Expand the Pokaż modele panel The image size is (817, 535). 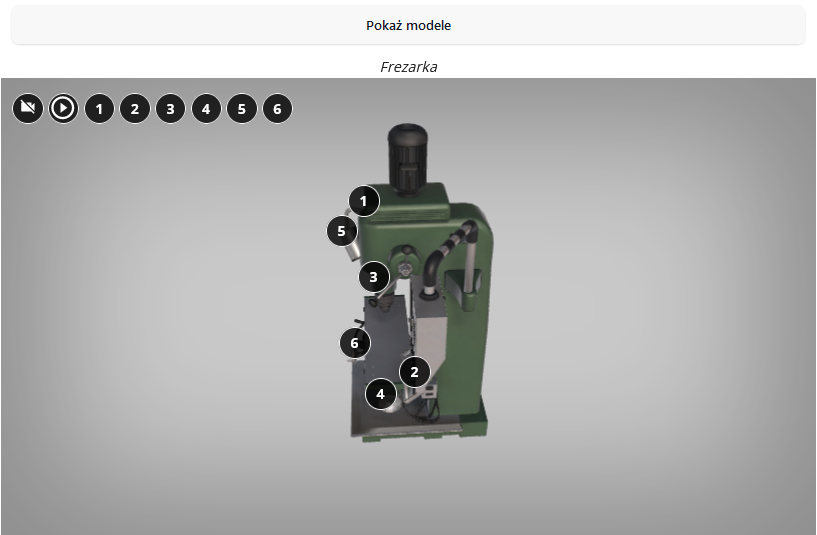click(x=408, y=25)
